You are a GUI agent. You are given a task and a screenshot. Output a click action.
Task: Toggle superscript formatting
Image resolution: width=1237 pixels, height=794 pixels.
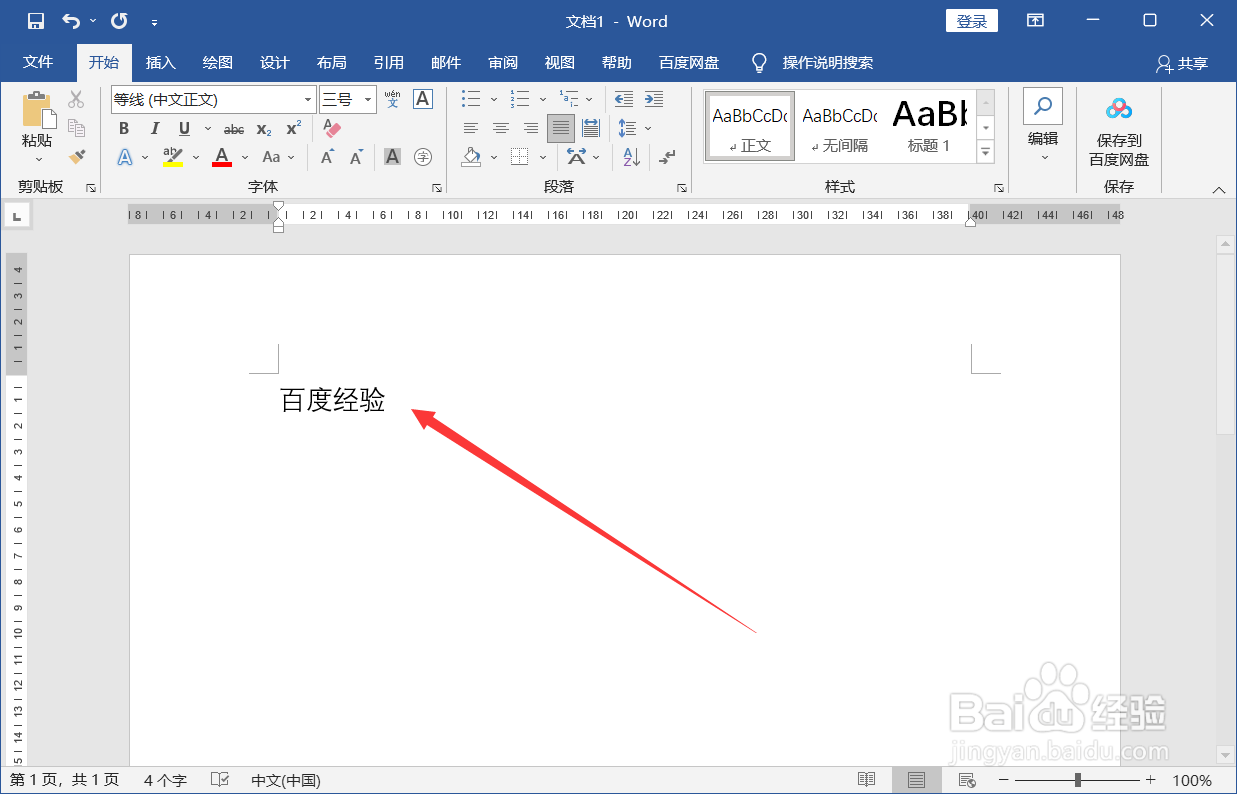click(x=293, y=129)
